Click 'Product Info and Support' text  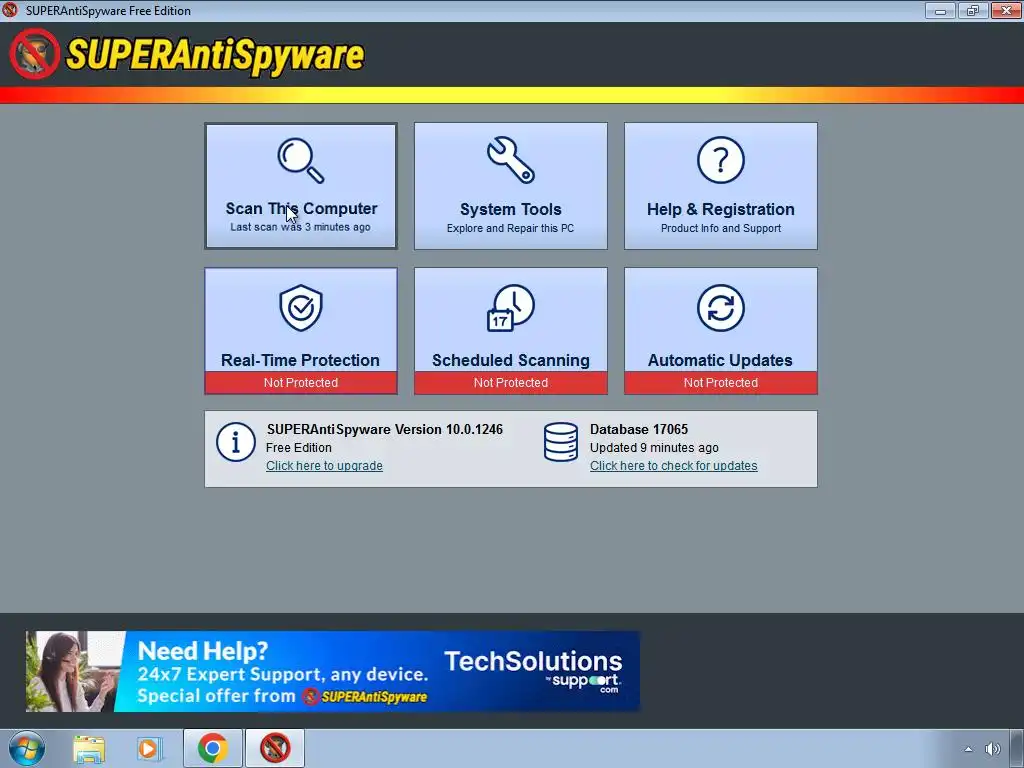click(x=720, y=228)
